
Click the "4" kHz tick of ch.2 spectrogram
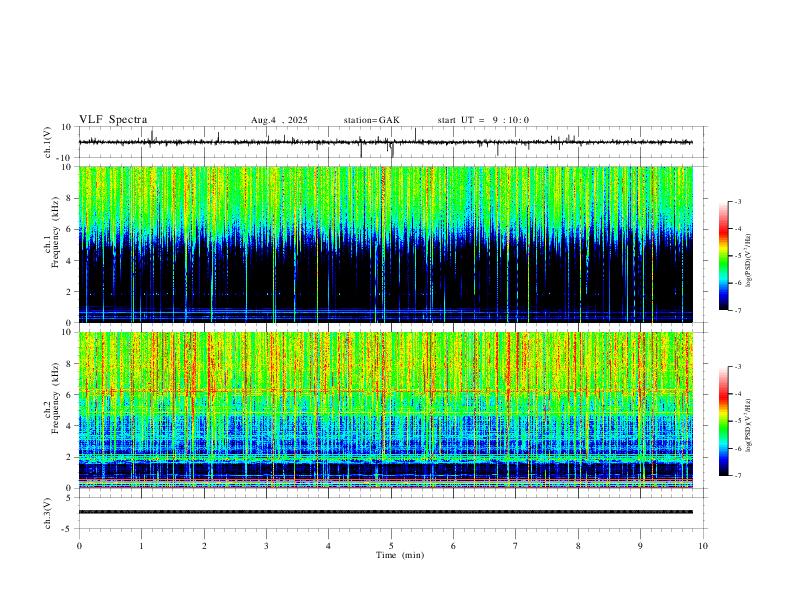tap(70, 426)
